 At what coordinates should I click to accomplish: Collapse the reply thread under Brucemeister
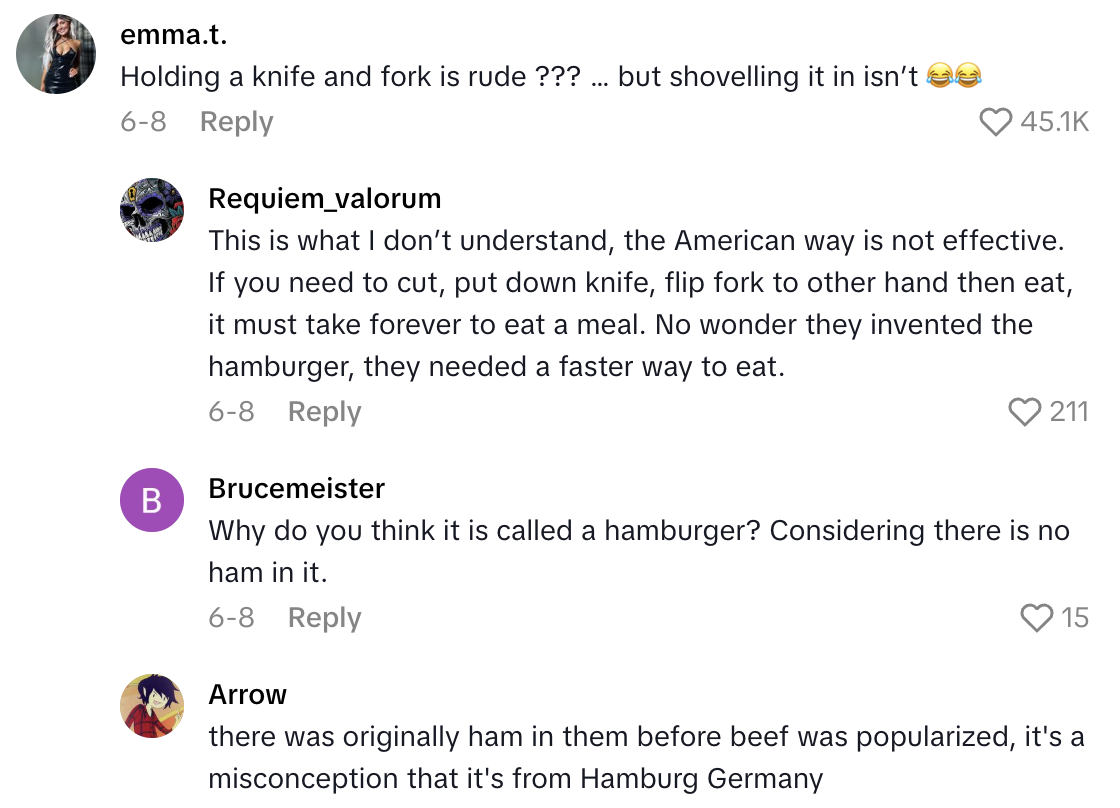(x=324, y=617)
